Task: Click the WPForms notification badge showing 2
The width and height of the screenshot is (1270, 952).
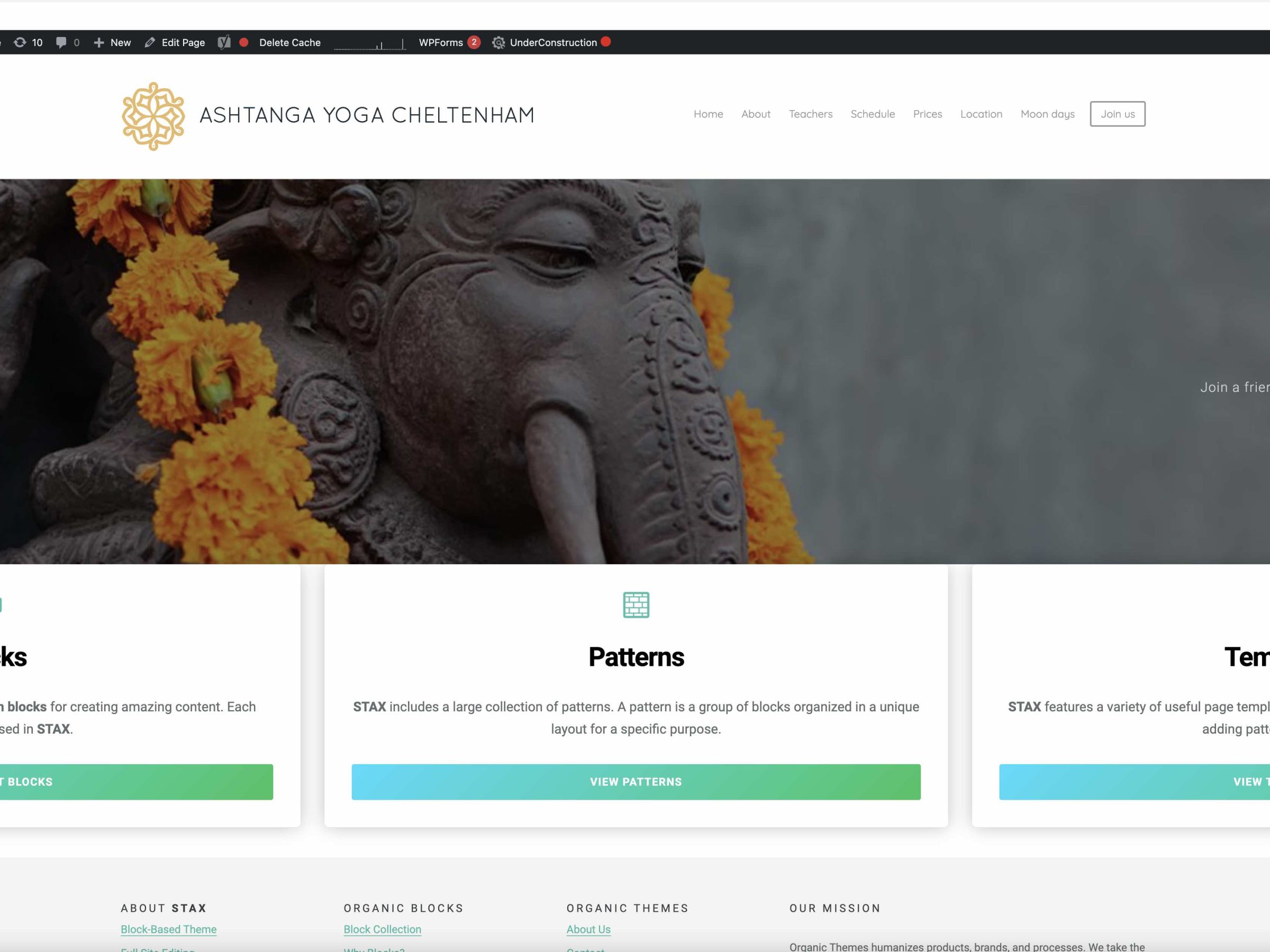Action: 474,42
